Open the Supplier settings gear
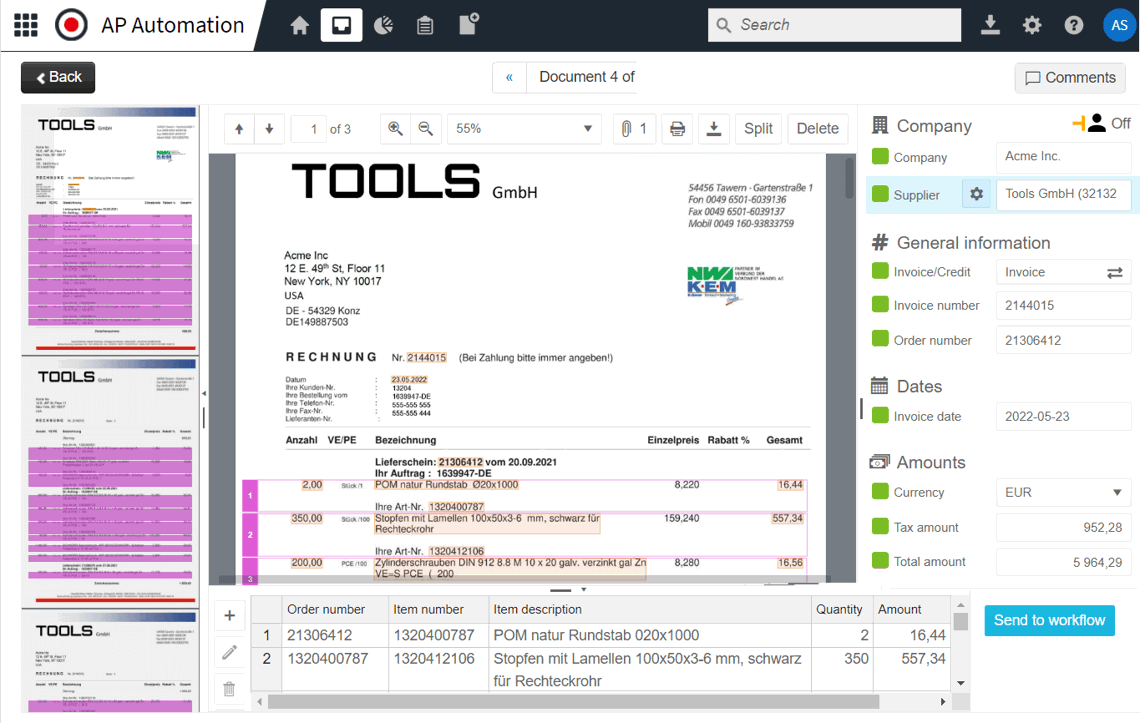 tap(976, 194)
